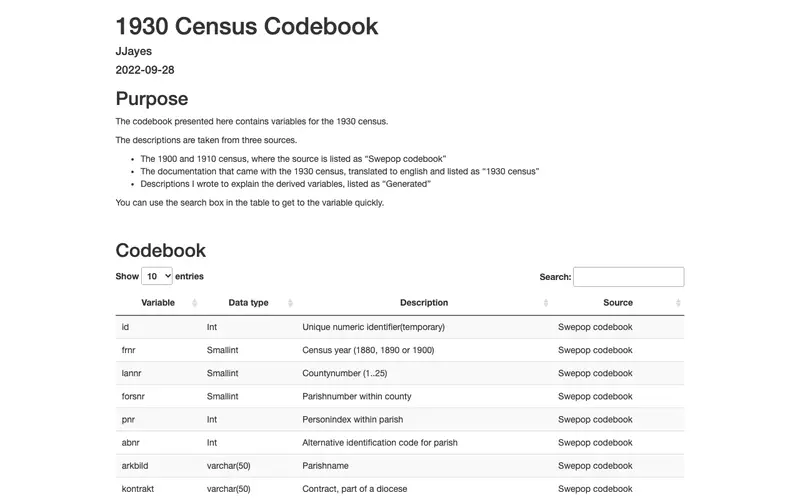Click the 'Codebook' section heading
Screen dimensions: 800x500
(x=161, y=250)
